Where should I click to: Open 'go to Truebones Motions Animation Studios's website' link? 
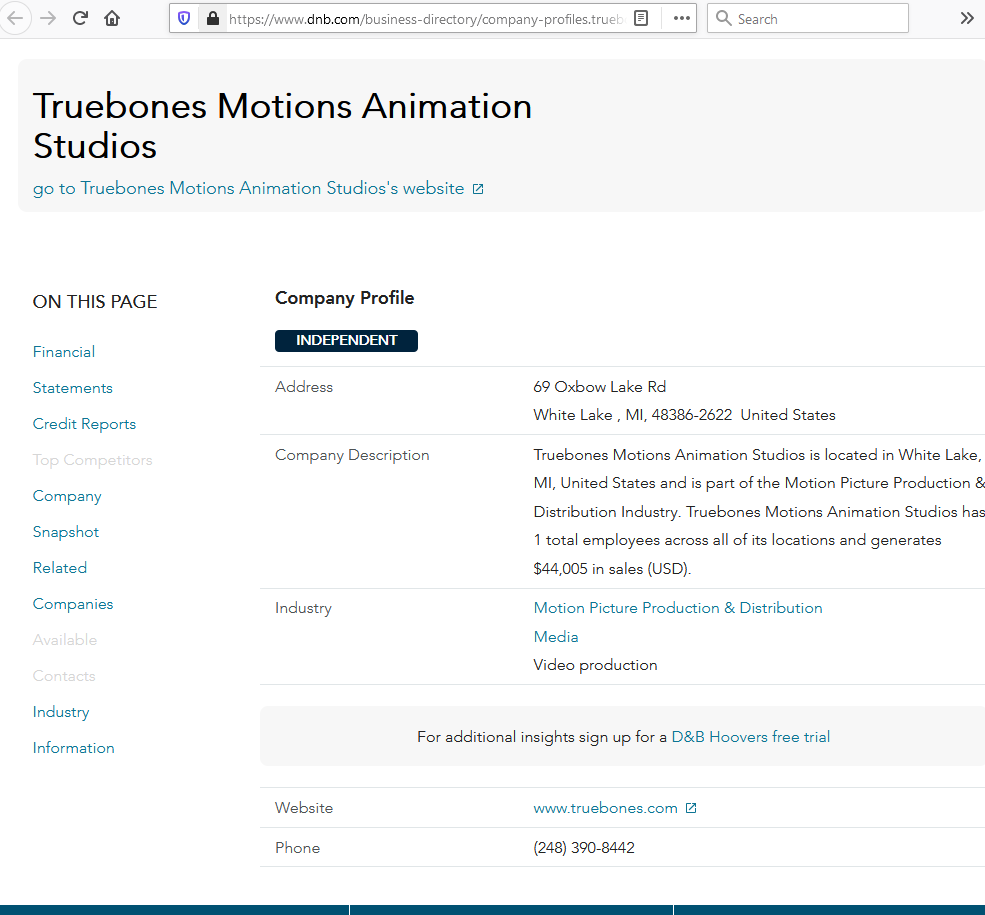tap(249, 188)
